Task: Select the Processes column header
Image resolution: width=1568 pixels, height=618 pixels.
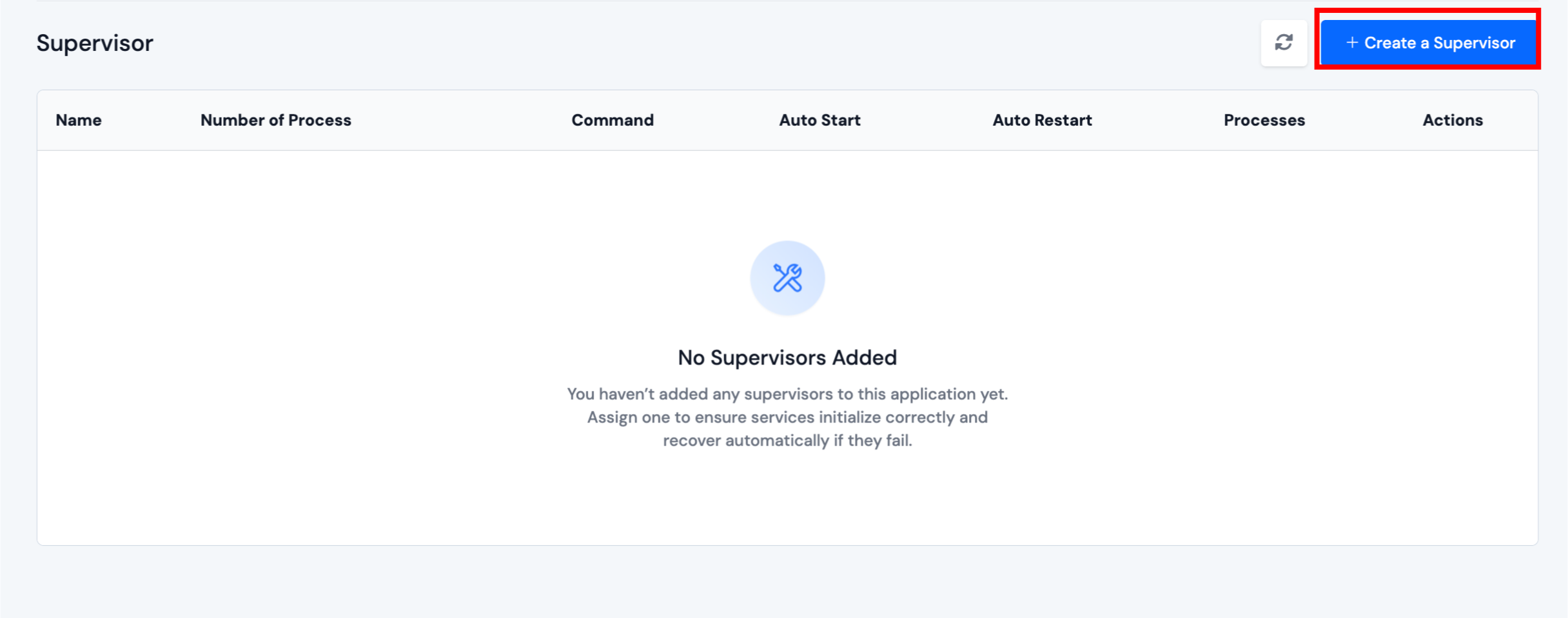Action: point(1264,120)
